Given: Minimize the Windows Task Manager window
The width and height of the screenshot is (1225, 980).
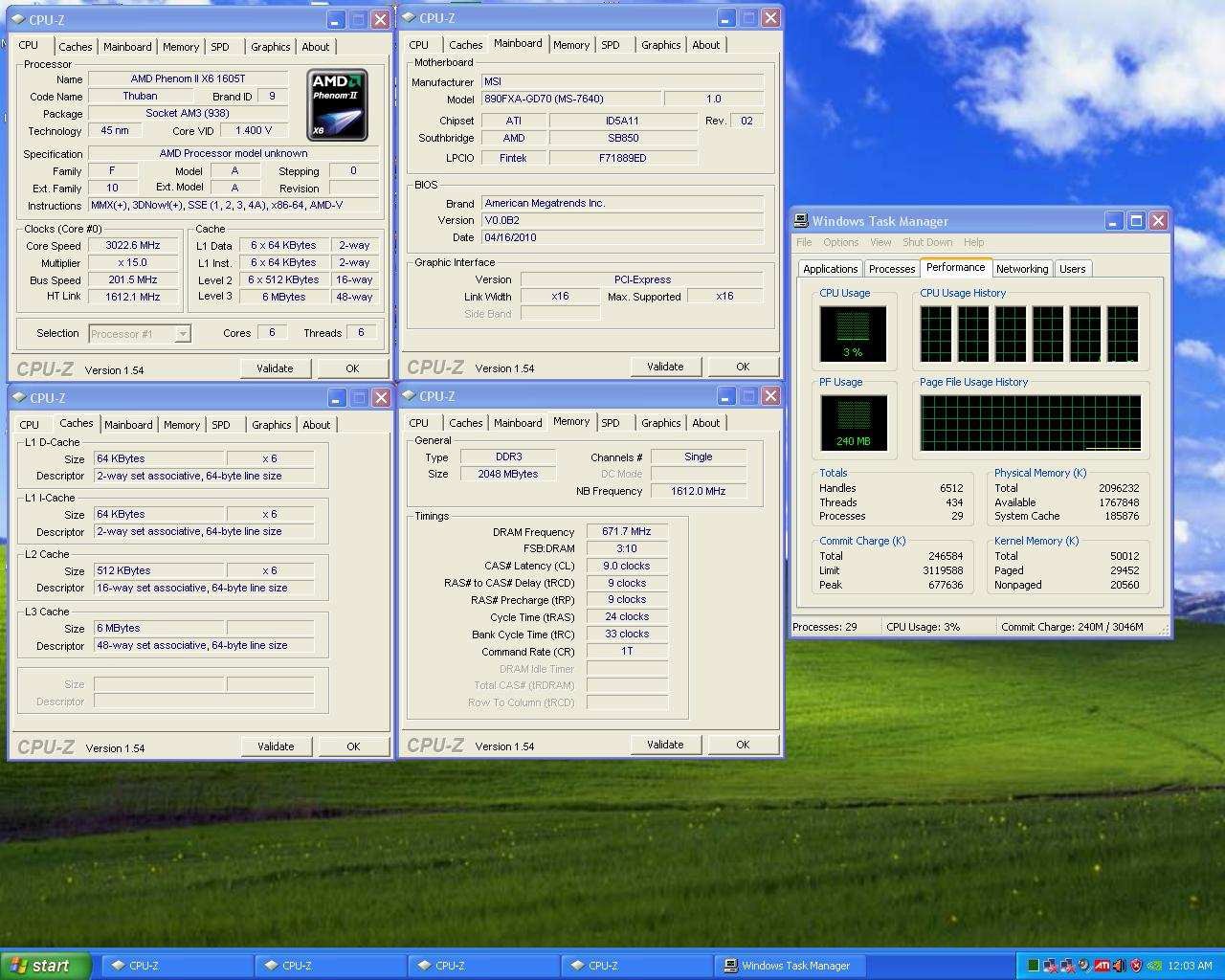Looking at the screenshot, I should pos(1113,220).
